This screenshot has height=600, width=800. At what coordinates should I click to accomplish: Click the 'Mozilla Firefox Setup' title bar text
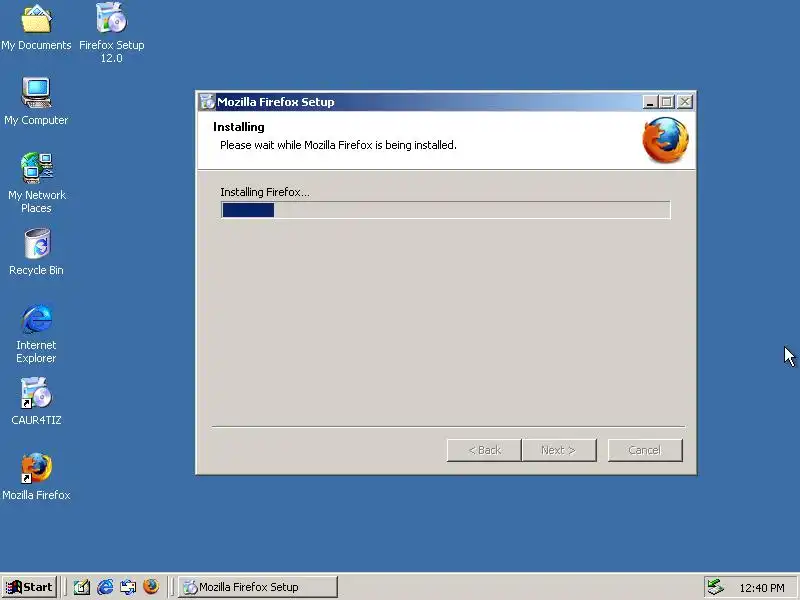click(x=276, y=102)
